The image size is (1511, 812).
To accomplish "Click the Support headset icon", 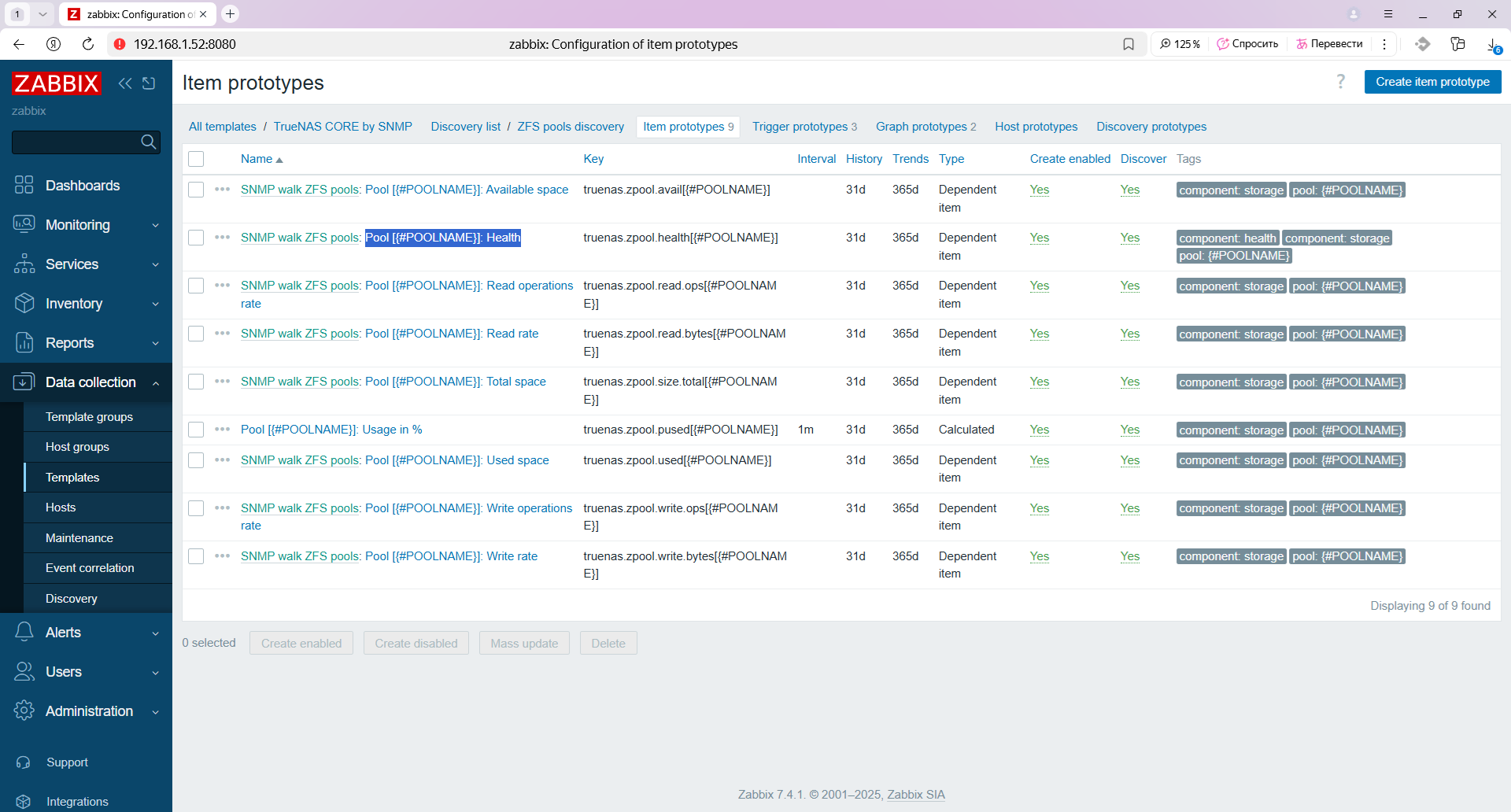I will point(24,762).
